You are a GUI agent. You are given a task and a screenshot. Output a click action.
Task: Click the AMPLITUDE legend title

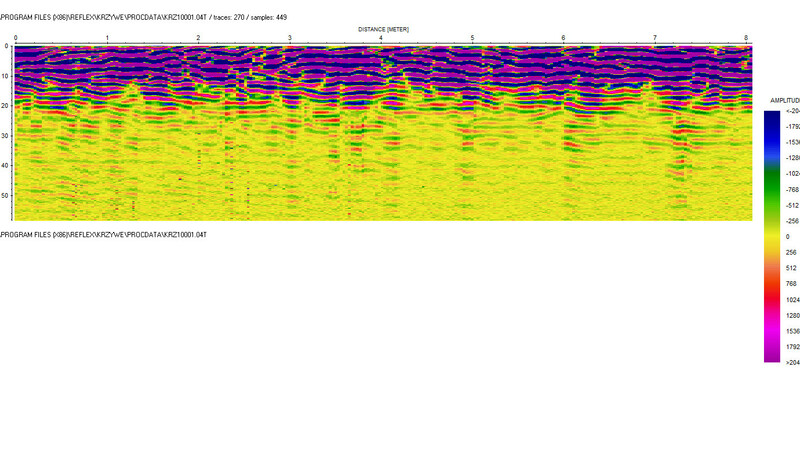pyautogui.click(x=784, y=102)
